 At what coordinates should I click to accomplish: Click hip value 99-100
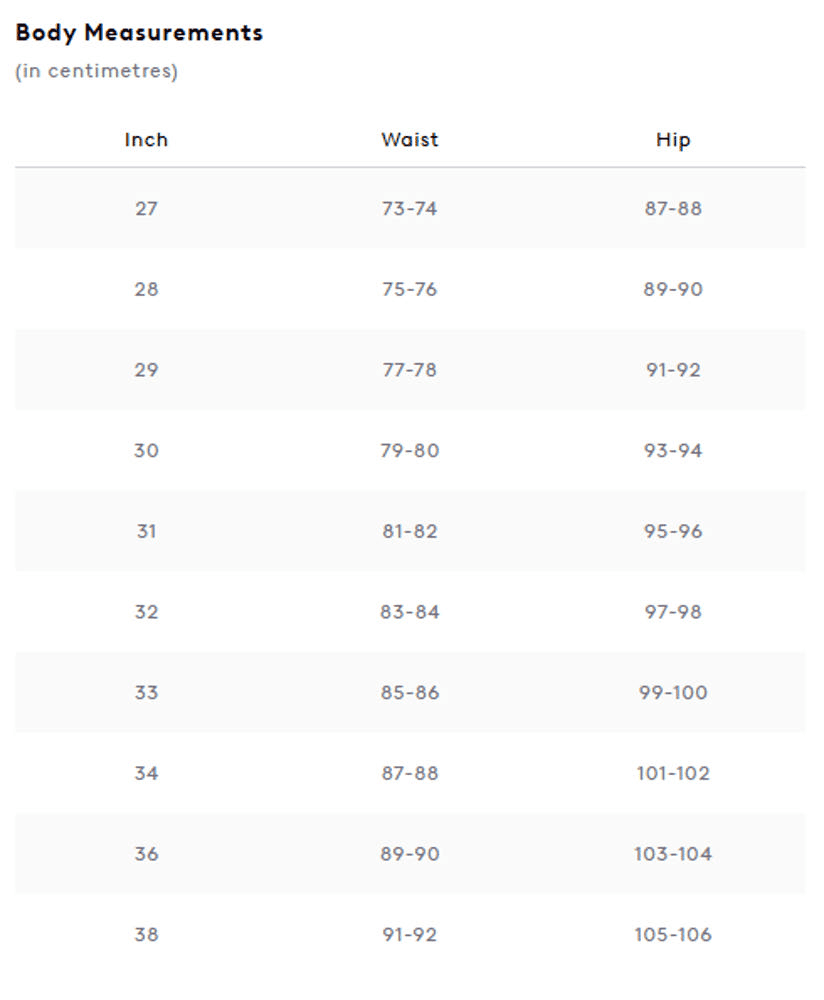pyautogui.click(x=673, y=693)
